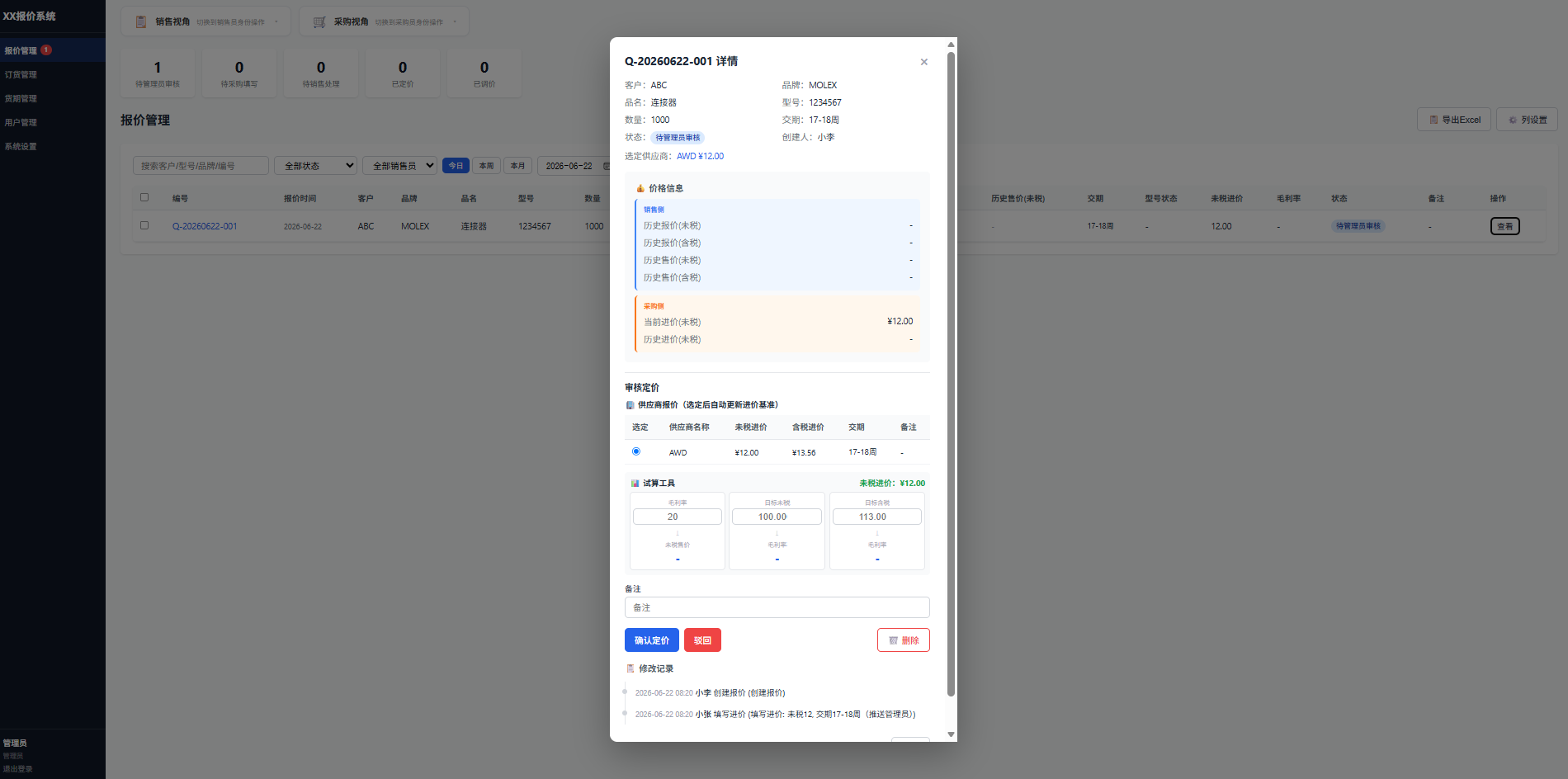
Task: Select the 本月 date filter
Action: (517, 166)
